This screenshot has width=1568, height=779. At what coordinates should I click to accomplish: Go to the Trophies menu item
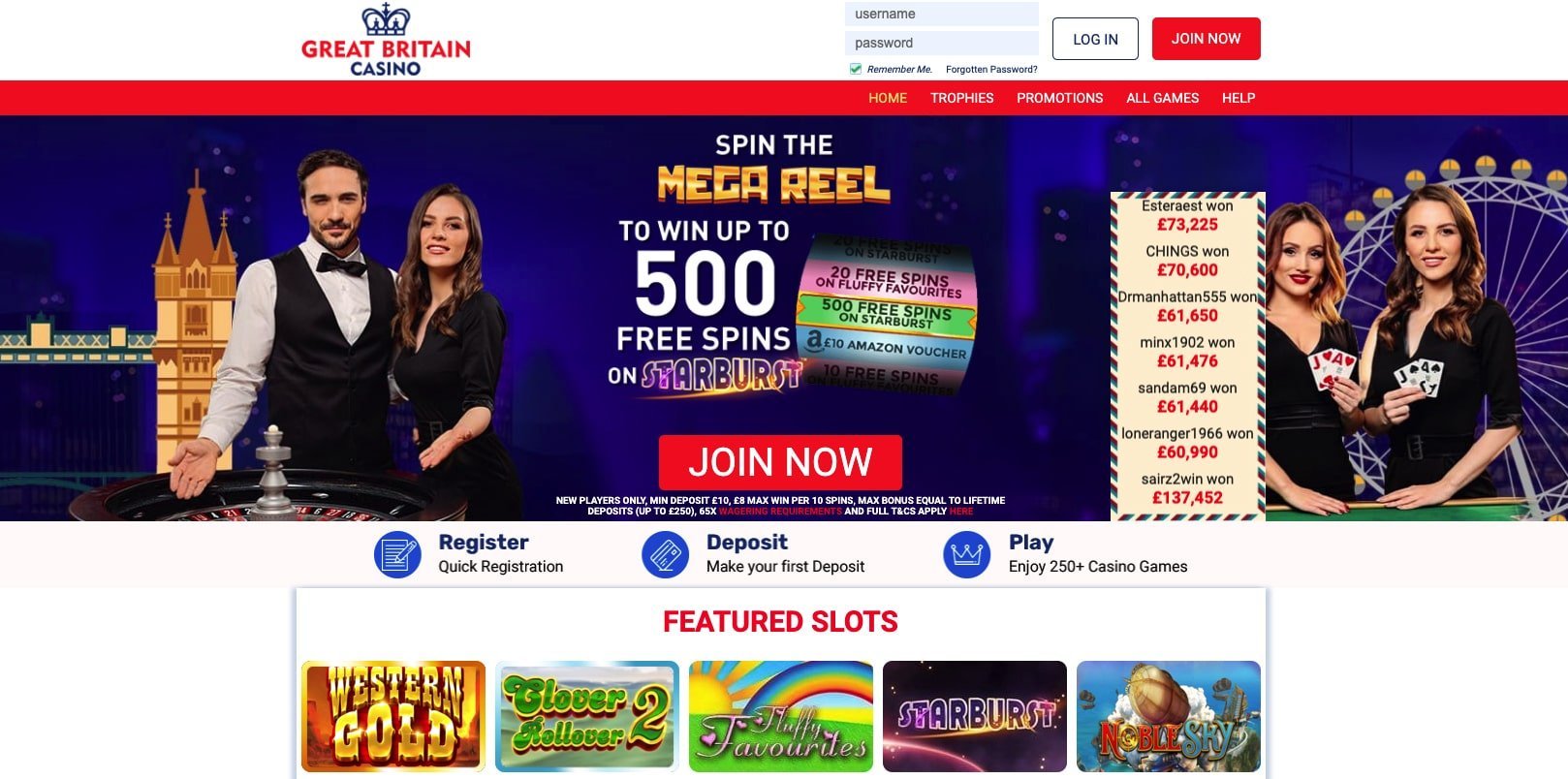pos(961,98)
